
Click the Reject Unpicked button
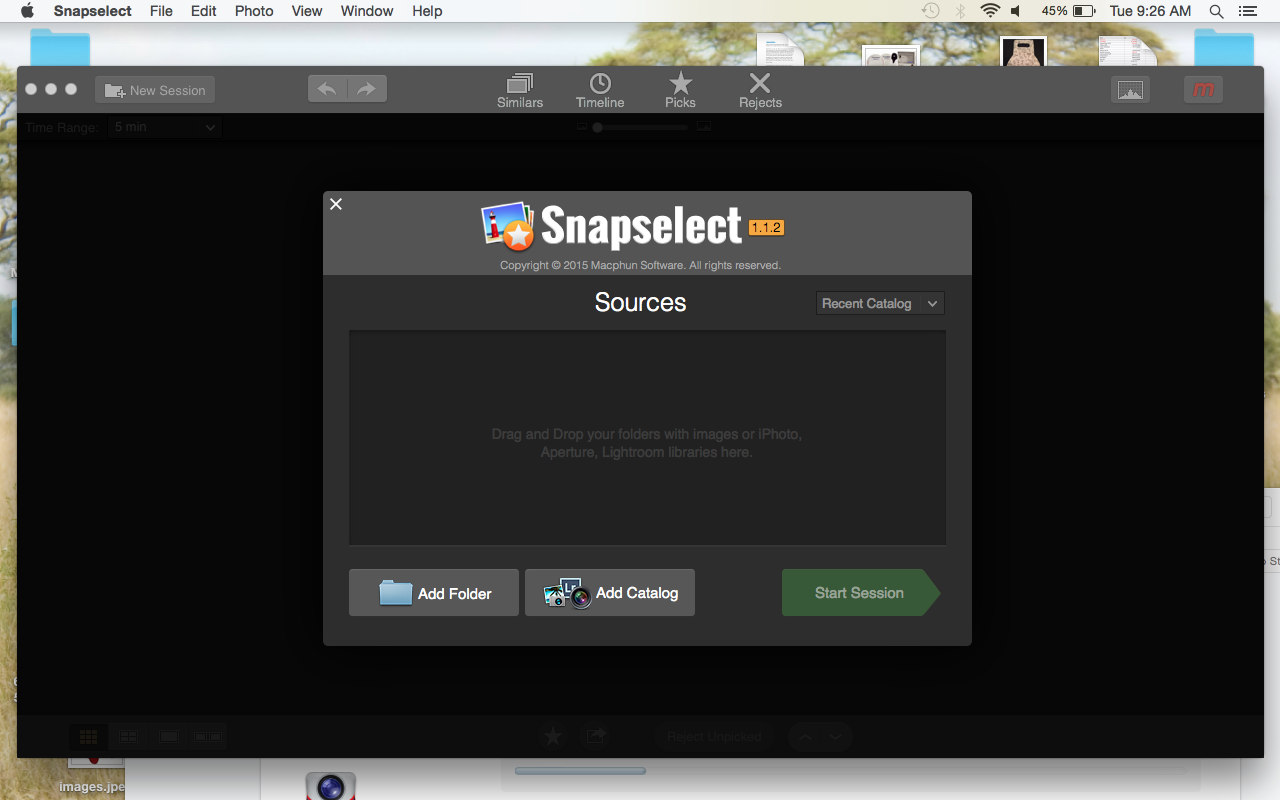(714, 737)
